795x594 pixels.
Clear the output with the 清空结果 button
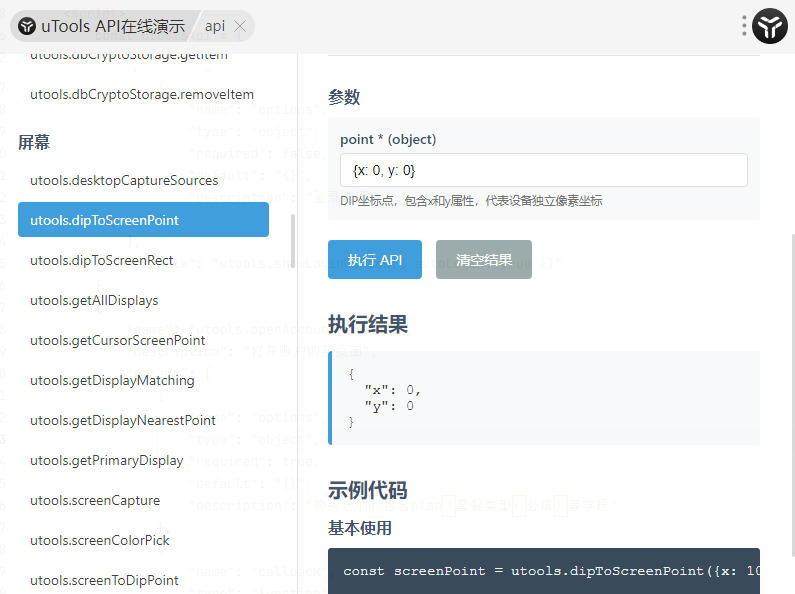click(x=484, y=260)
